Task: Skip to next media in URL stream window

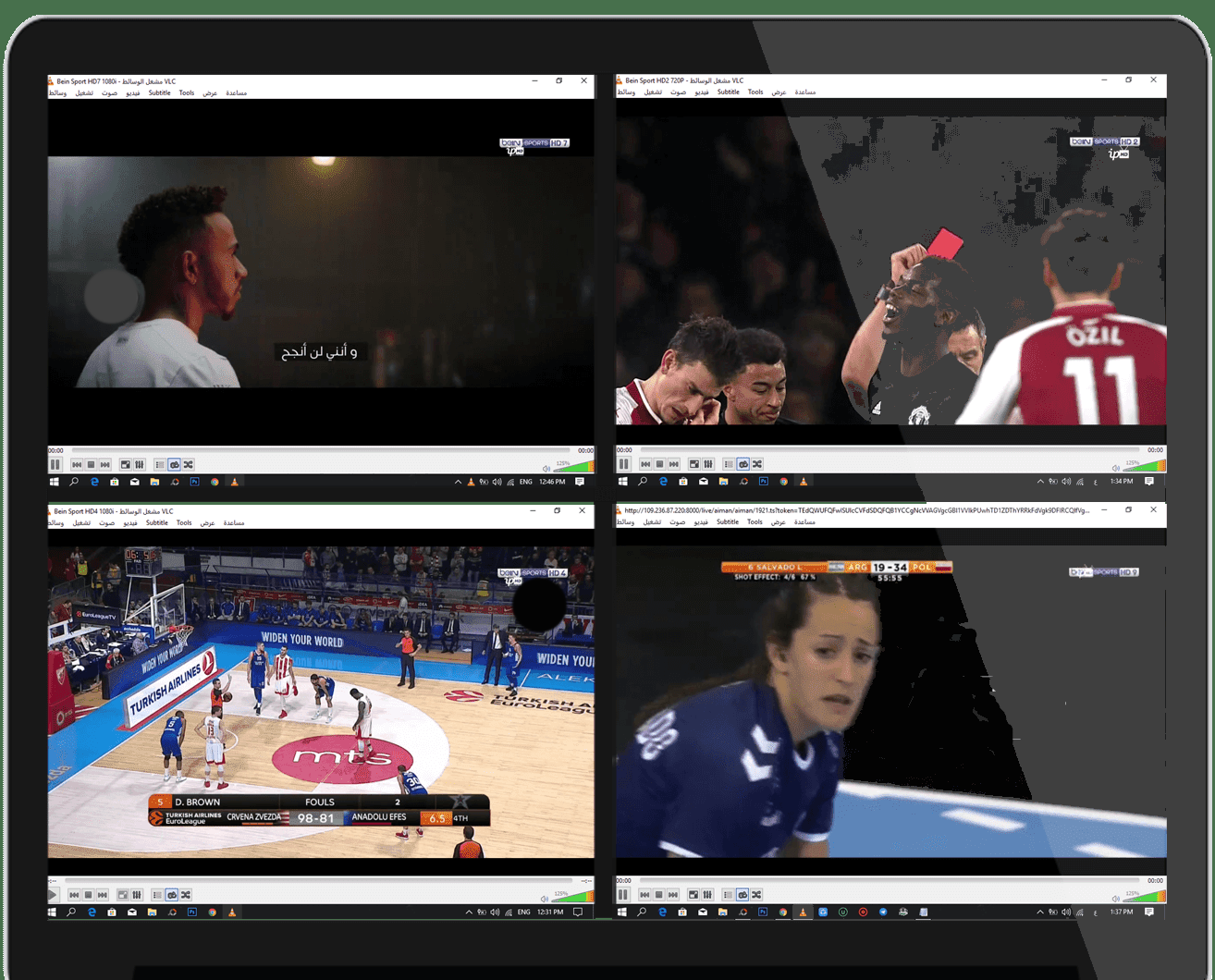Action: pos(673,894)
